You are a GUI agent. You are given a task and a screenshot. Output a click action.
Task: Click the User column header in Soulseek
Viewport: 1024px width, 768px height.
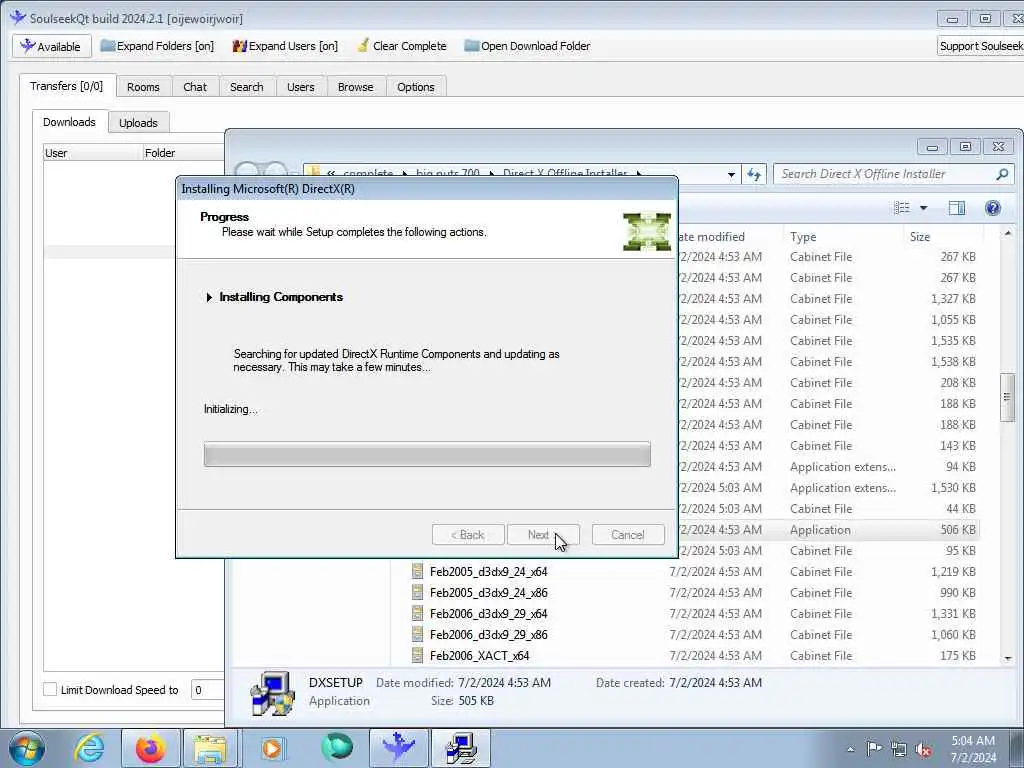click(x=93, y=153)
